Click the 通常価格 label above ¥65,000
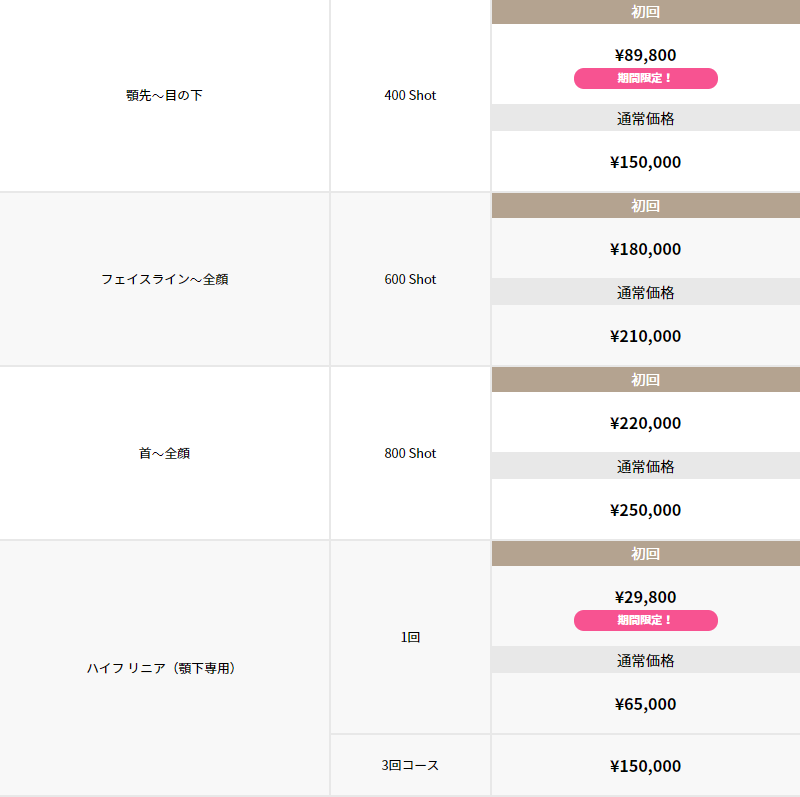Screen dimensions: 800x797 point(645,661)
